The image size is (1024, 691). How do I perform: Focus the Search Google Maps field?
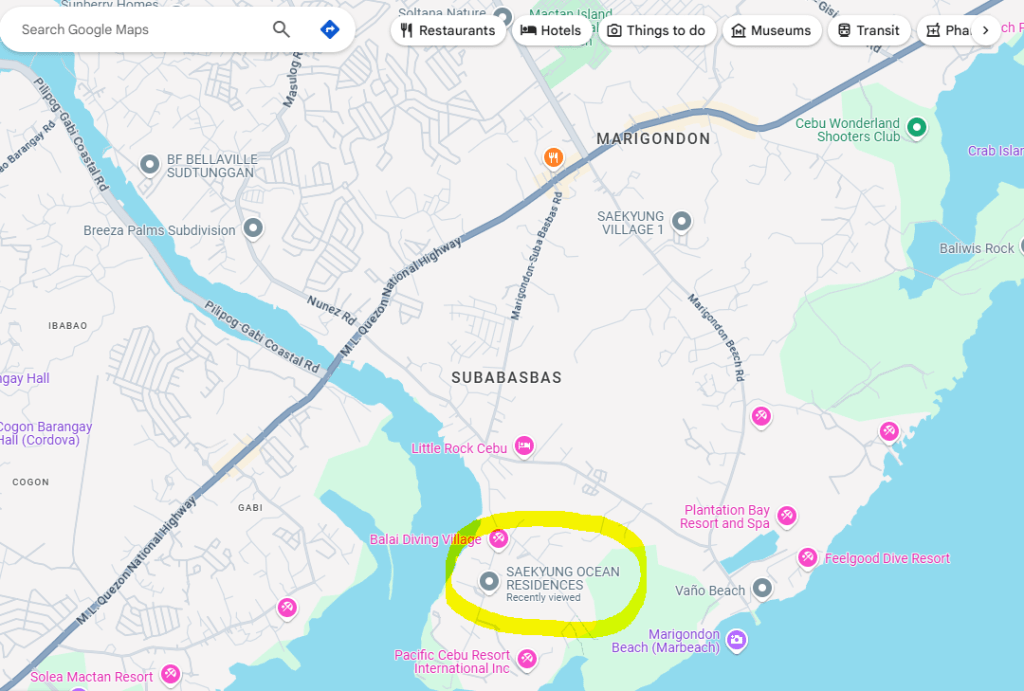[140, 29]
